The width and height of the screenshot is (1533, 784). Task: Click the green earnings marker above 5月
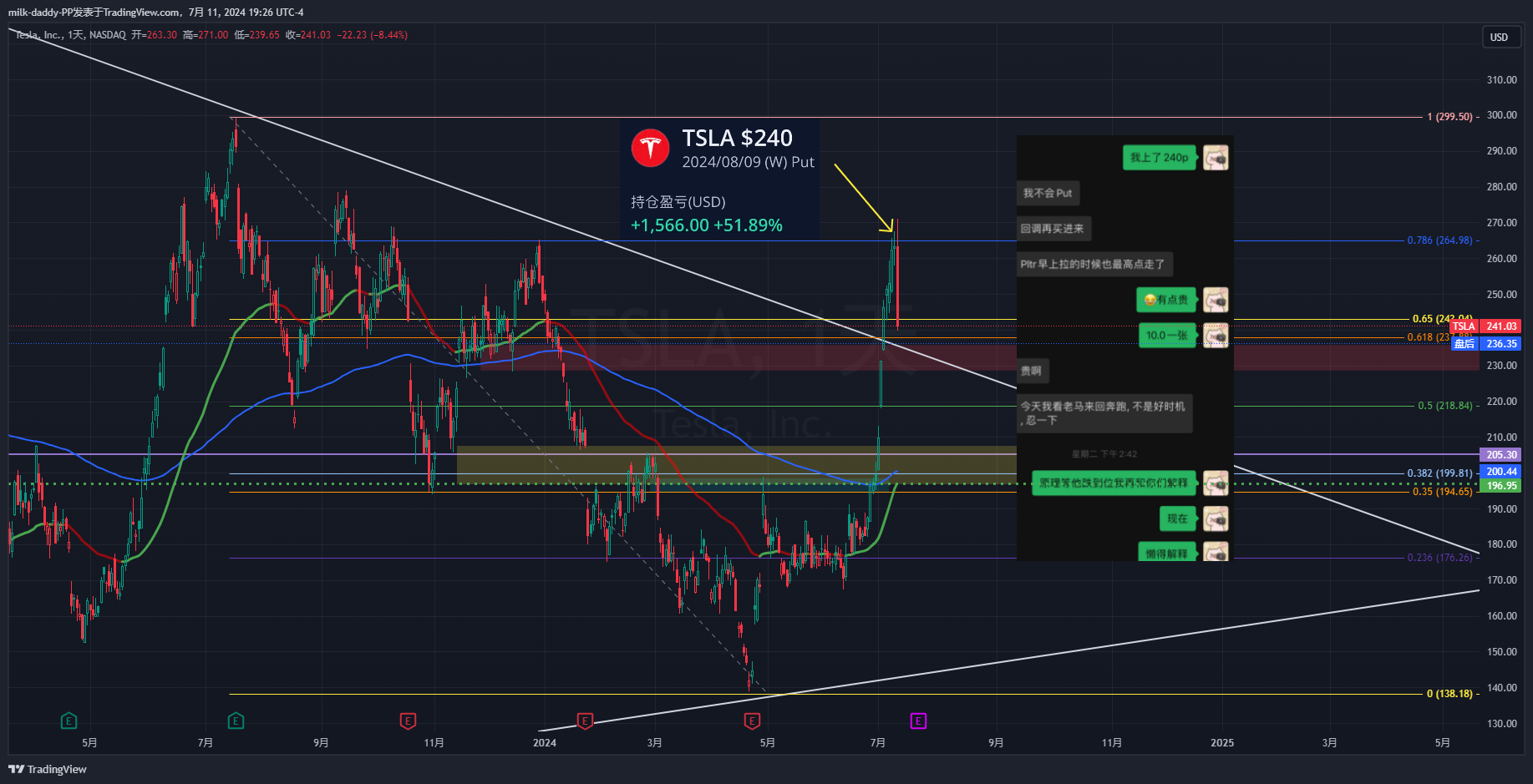69,721
